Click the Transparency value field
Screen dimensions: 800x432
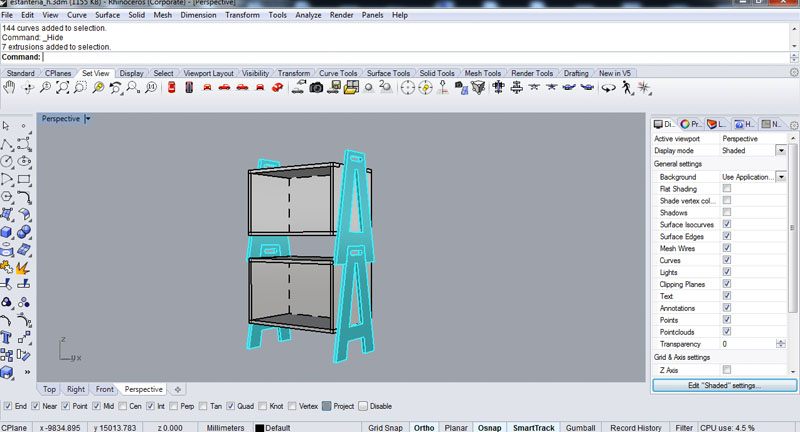[x=748, y=344]
